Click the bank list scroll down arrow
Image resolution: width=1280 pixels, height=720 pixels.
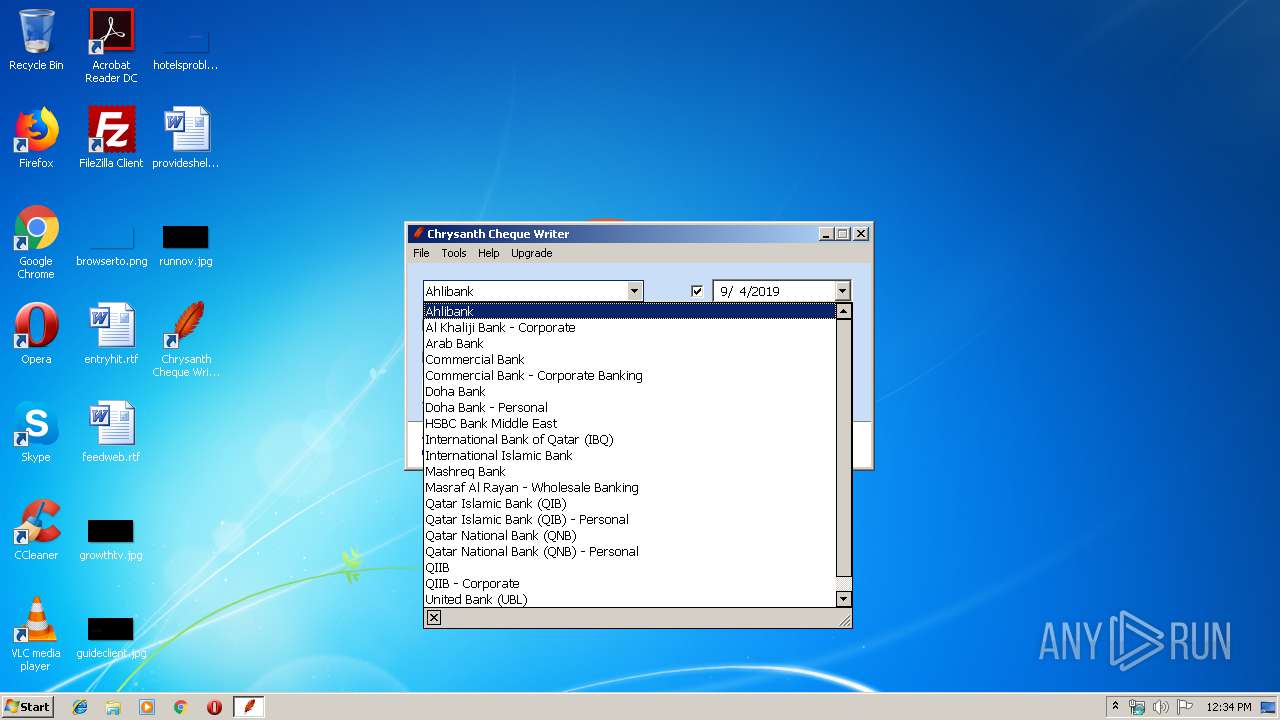coord(843,599)
